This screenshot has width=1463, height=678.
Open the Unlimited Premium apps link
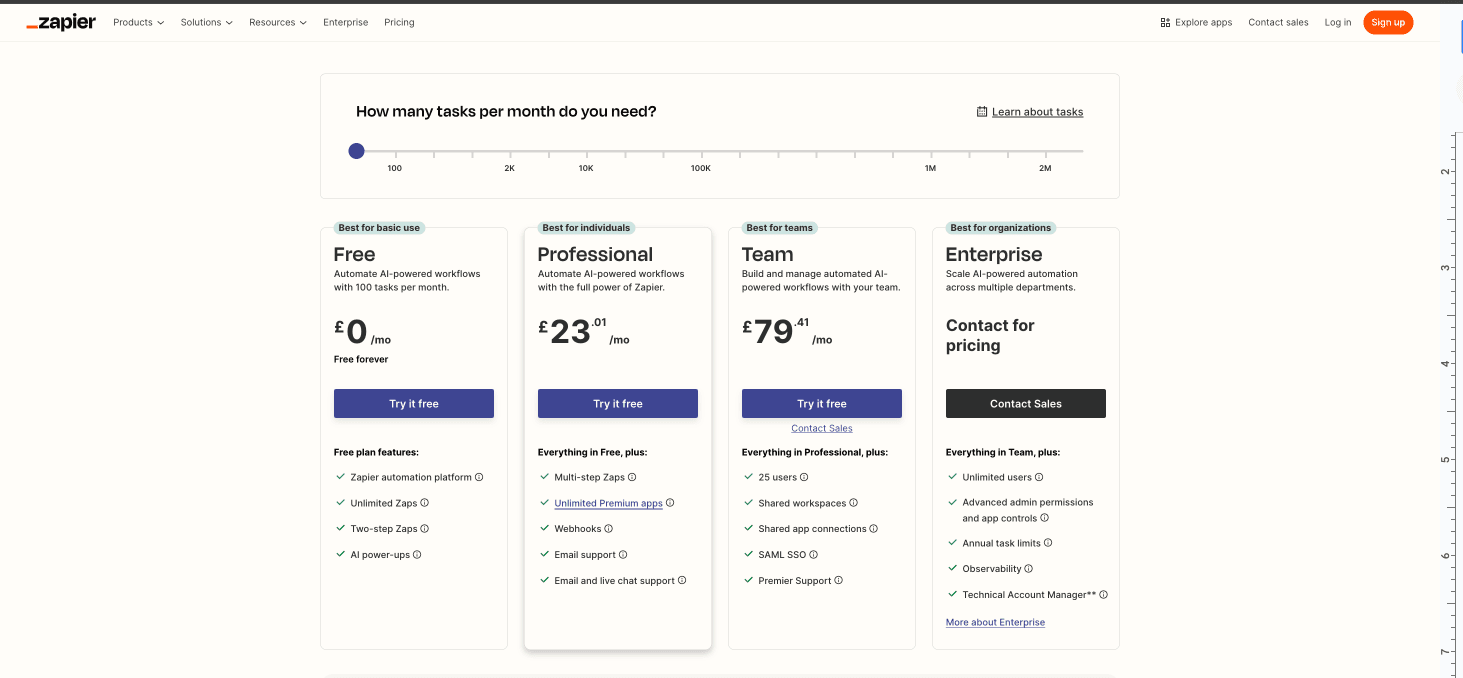(608, 503)
